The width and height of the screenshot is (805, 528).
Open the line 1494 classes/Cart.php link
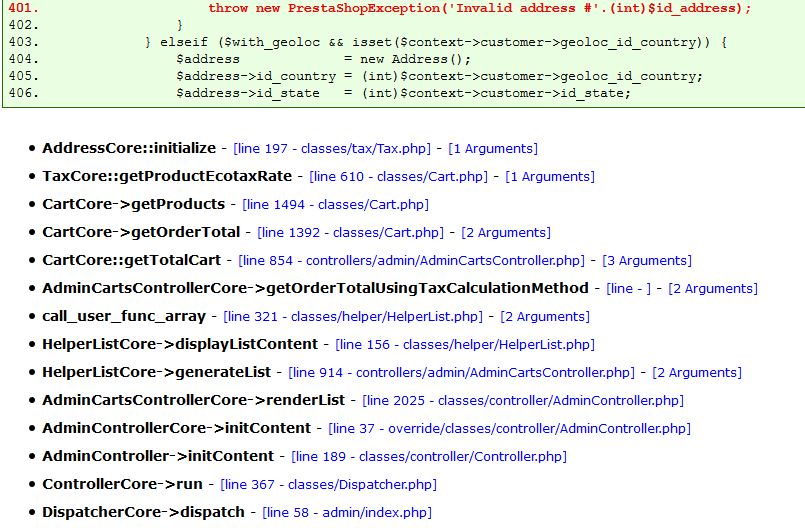335,205
